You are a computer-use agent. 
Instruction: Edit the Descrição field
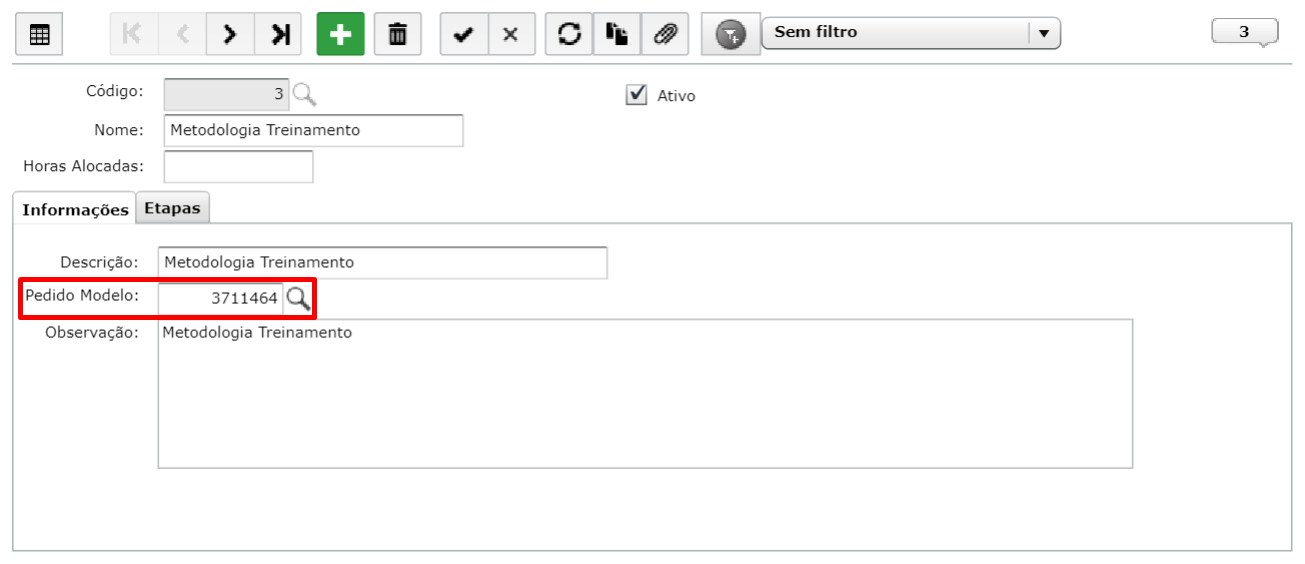382,263
